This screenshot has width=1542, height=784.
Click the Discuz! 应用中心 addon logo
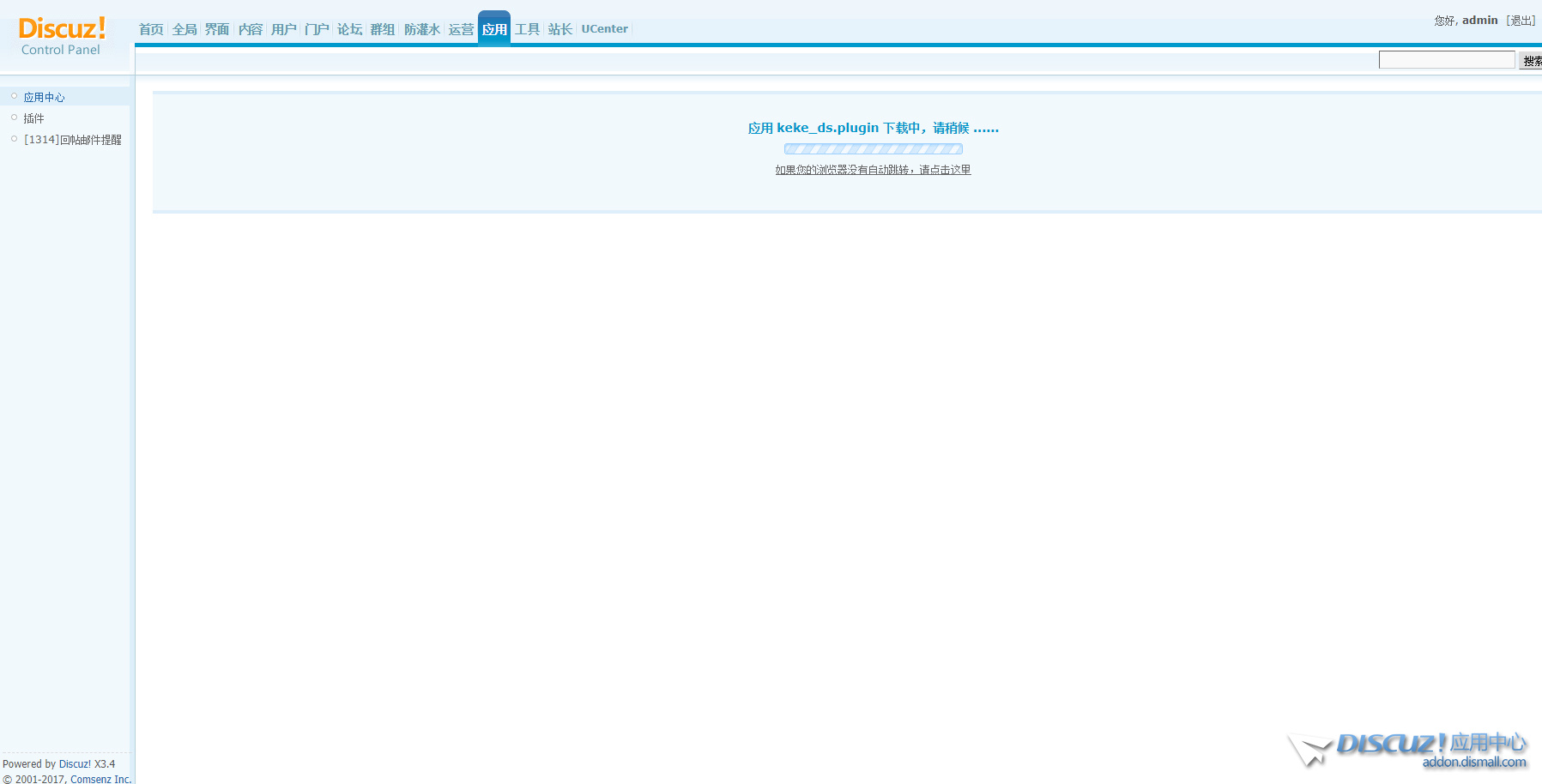click(x=1409, y=750)
